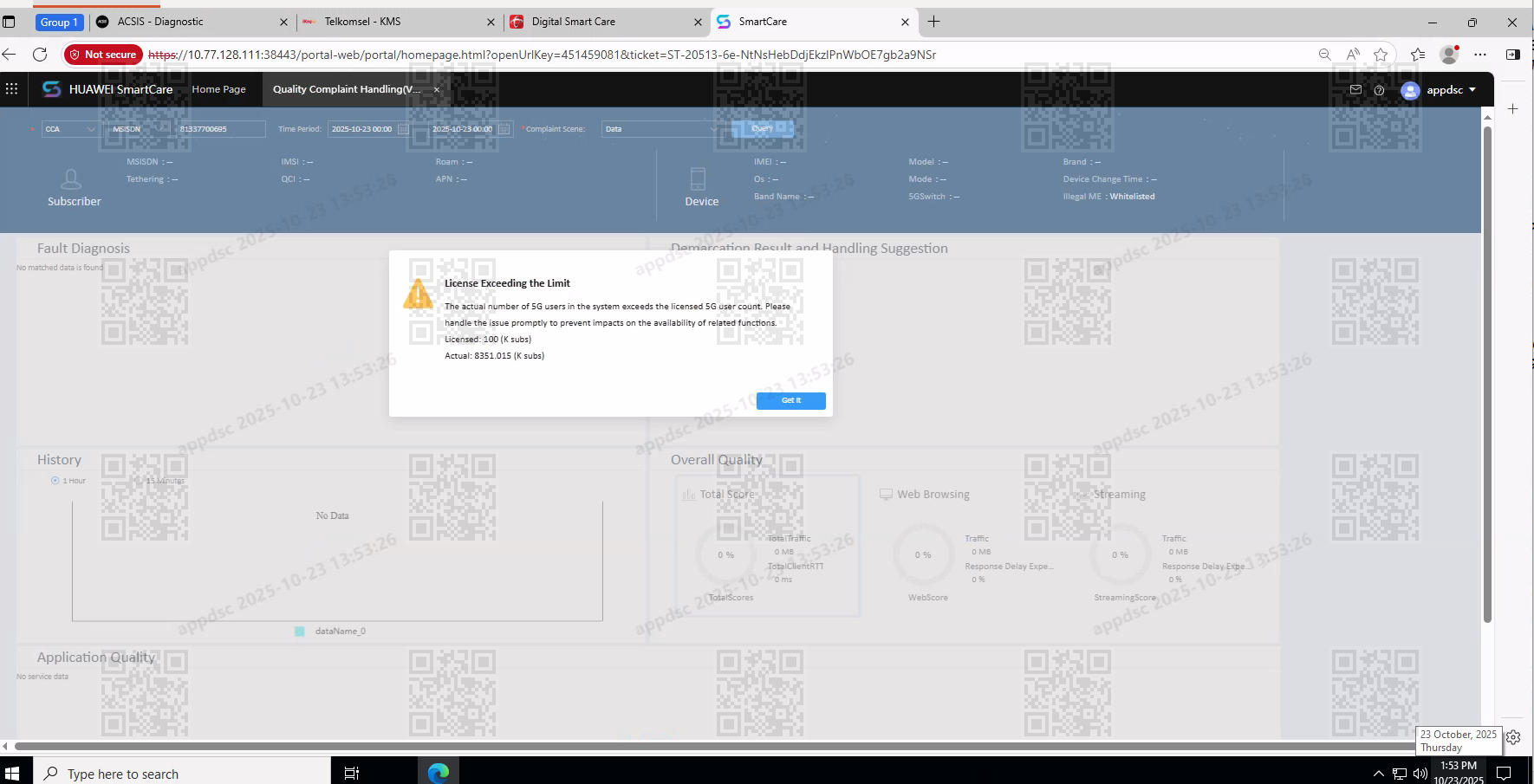
Task: Open a new browser tab
Action: (933, 22)
